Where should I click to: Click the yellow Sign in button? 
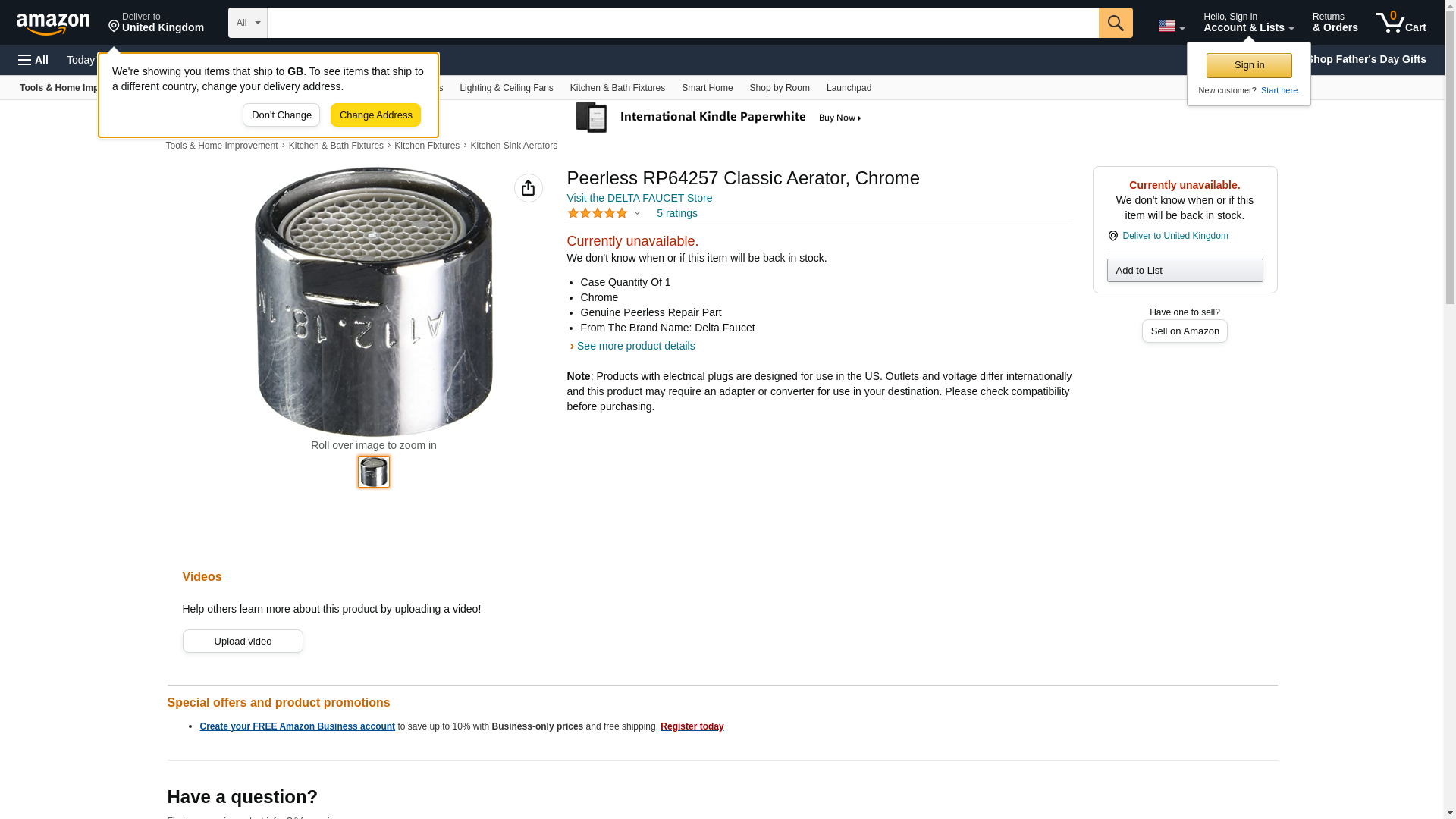1248,65
